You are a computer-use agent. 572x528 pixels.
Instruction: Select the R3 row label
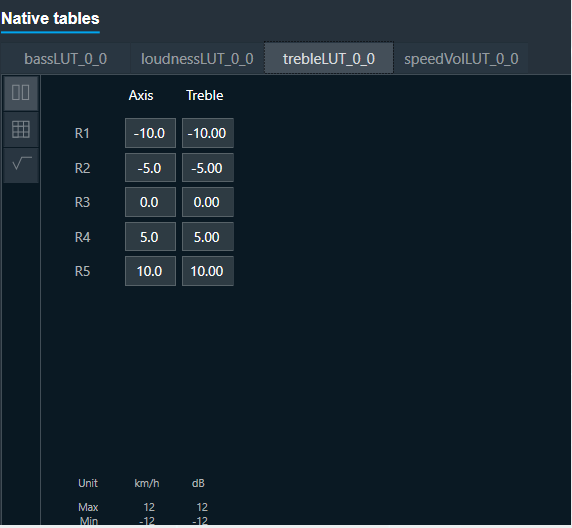[82, 203]
